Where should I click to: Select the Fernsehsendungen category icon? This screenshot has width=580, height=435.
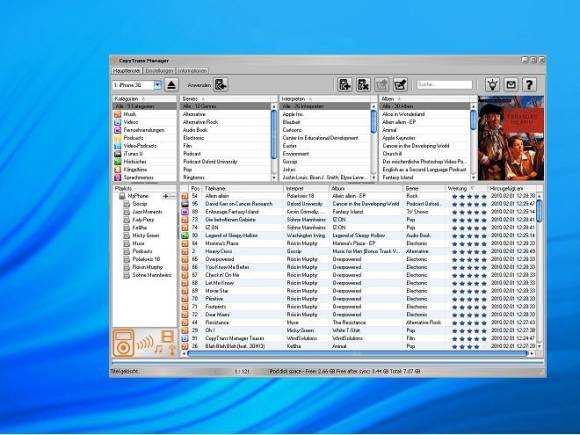point(118,130)
